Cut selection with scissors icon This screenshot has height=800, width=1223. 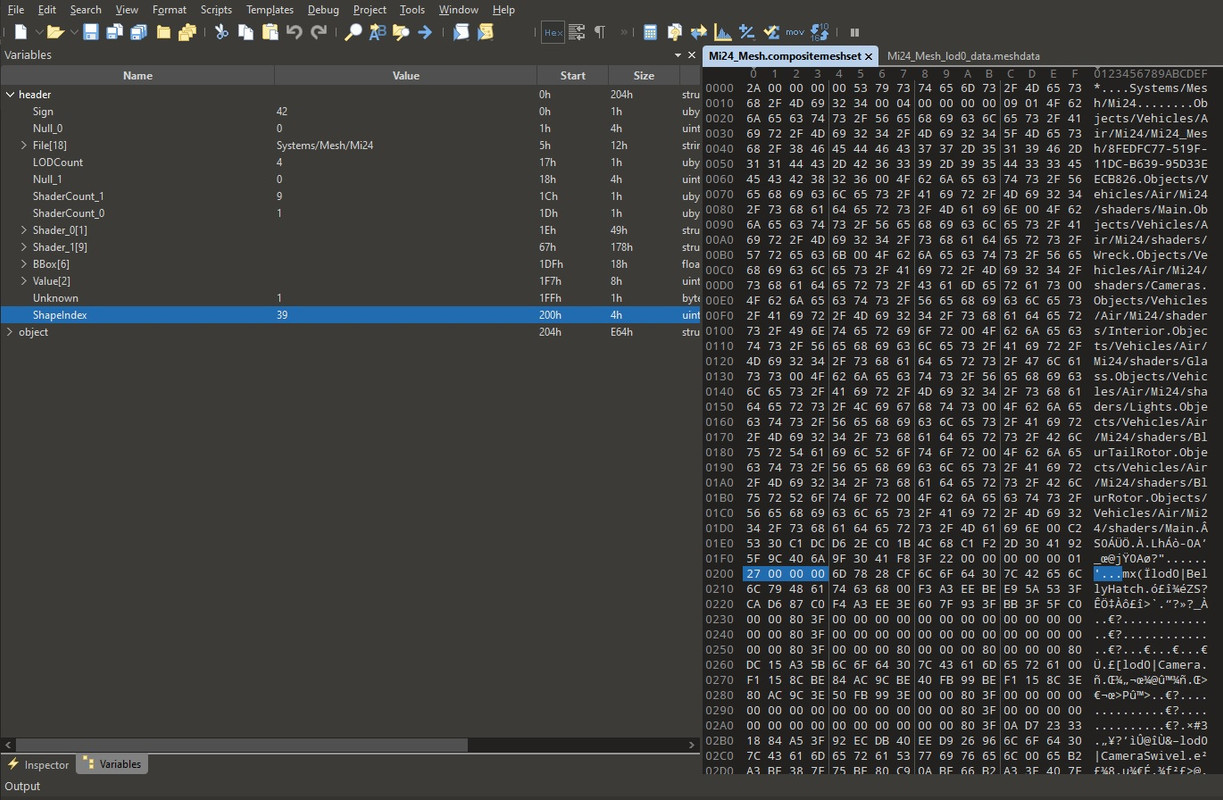point(221,32)
